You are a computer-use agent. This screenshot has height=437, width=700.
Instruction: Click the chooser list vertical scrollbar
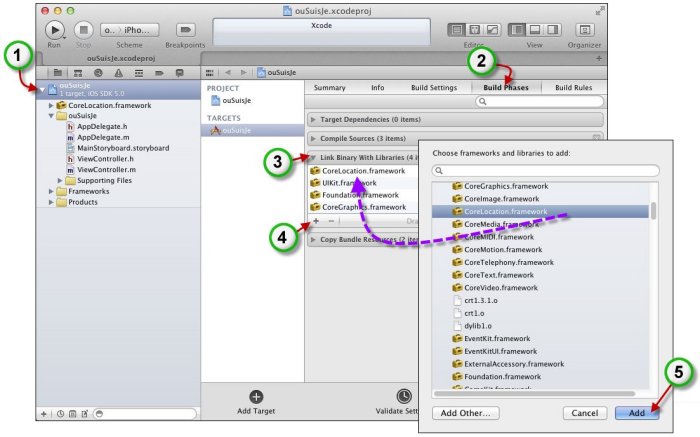coord(654,211)
